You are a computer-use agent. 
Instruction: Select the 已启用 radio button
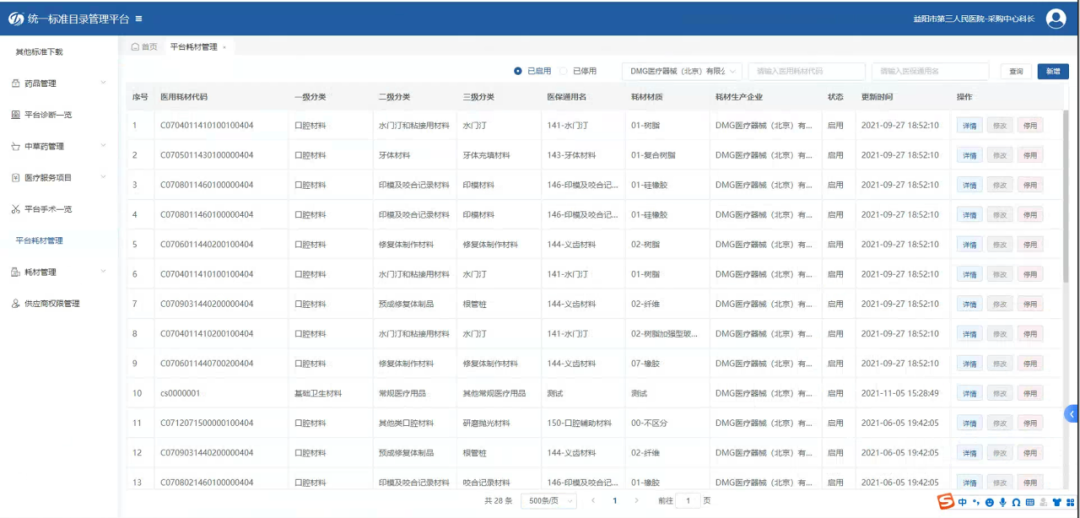pos(518,71)
